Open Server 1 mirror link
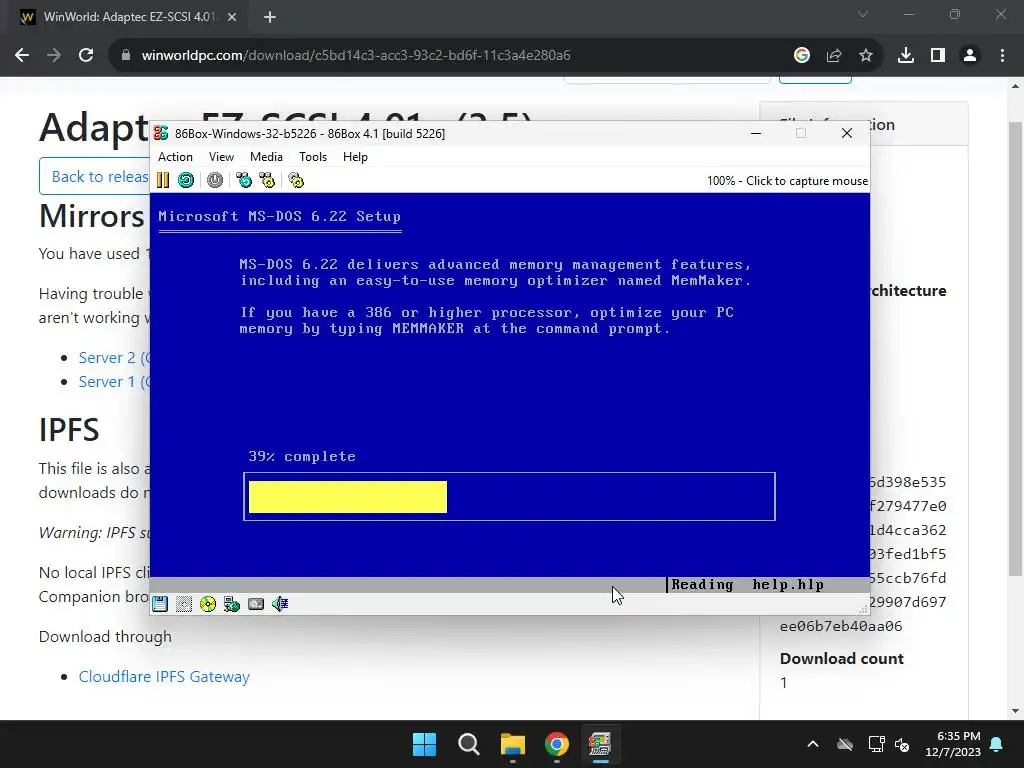1024x768 pixels. [114, 382]
